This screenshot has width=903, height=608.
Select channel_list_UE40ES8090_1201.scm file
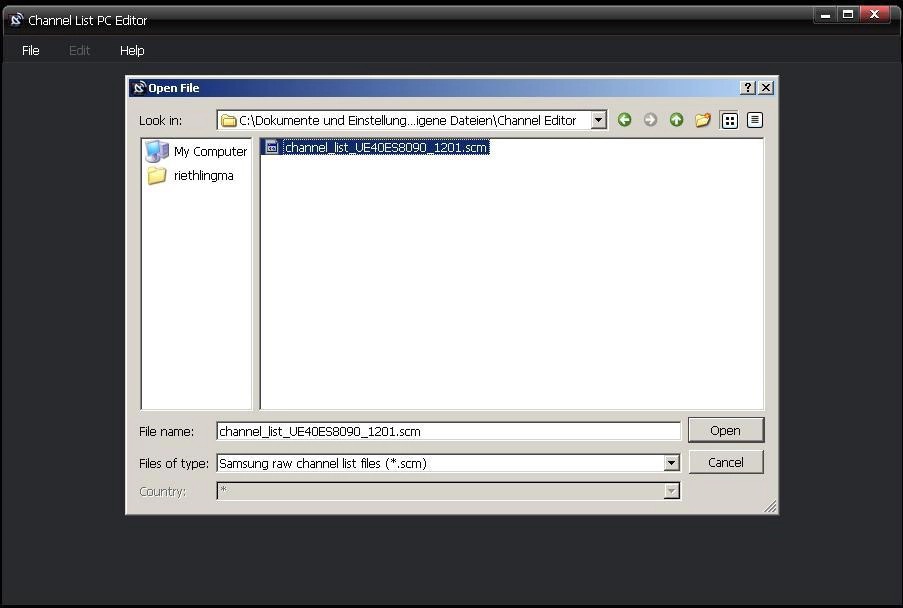385,148
